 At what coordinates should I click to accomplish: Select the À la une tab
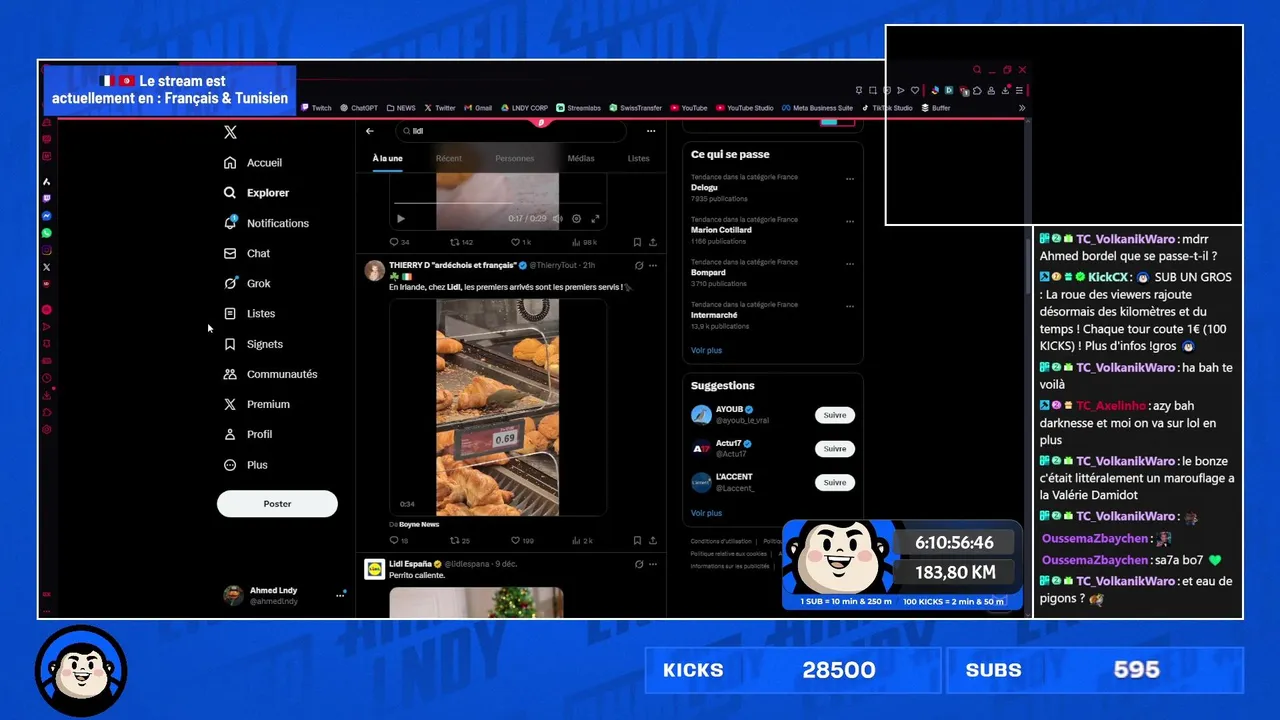[388, 158]
